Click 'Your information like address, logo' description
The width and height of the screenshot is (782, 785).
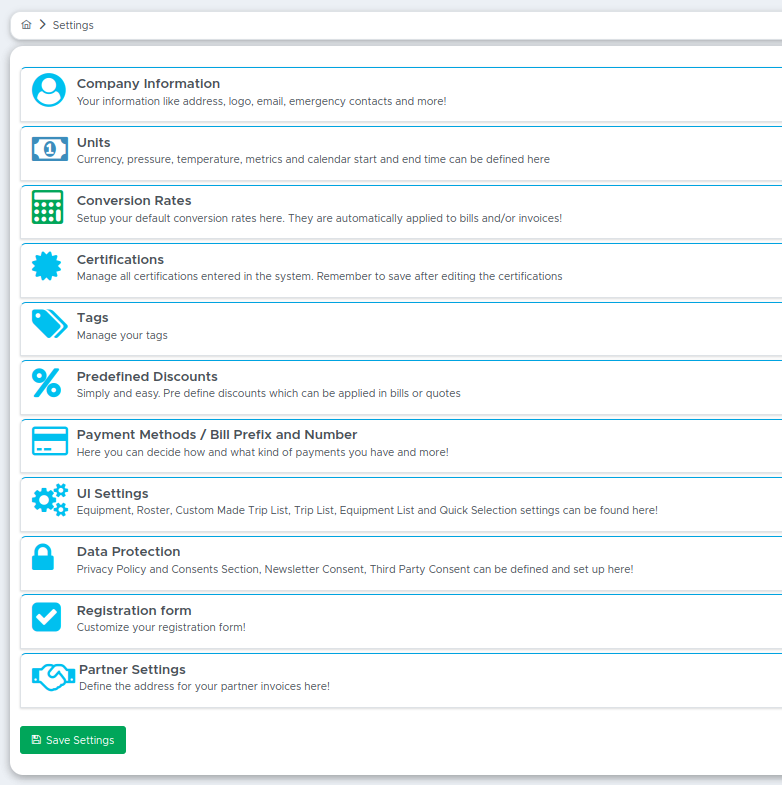(x=261, y=101)
